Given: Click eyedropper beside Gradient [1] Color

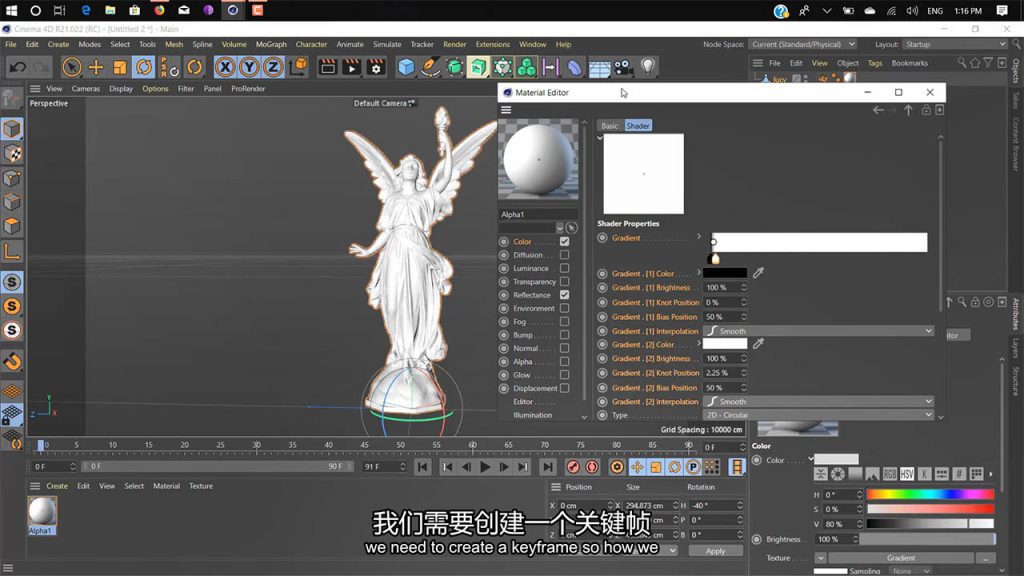Looking at the screenshot, I should pyautogui.click(x=758, y=273).
